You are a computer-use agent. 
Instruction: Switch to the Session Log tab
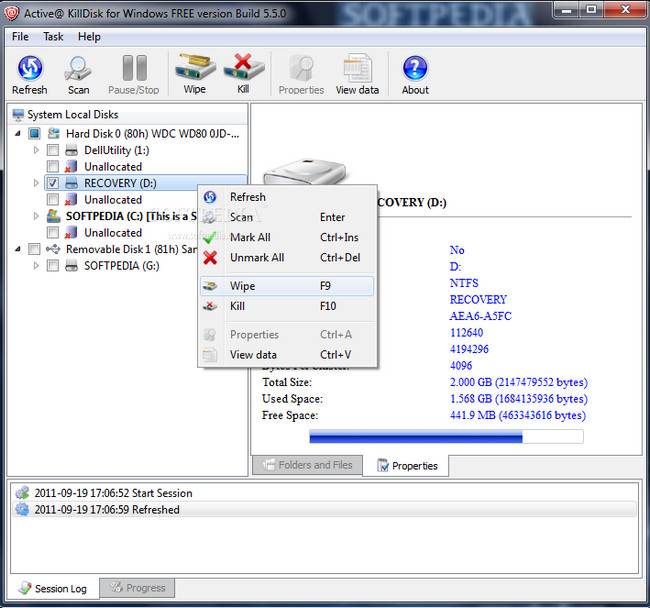[x=53, y=588]
